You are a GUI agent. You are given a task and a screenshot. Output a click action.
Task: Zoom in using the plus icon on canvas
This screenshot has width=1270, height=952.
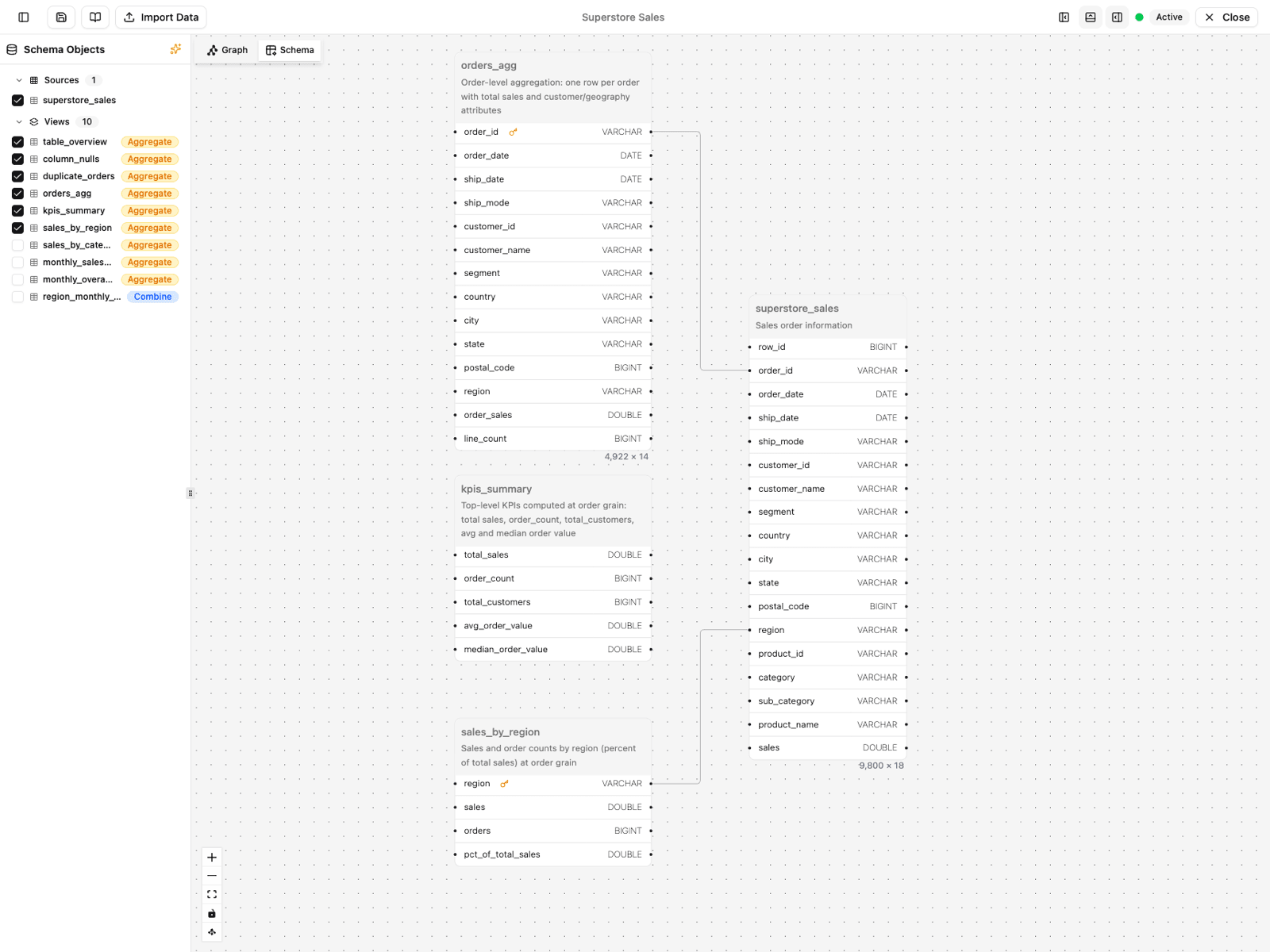(x=211, y=857)
